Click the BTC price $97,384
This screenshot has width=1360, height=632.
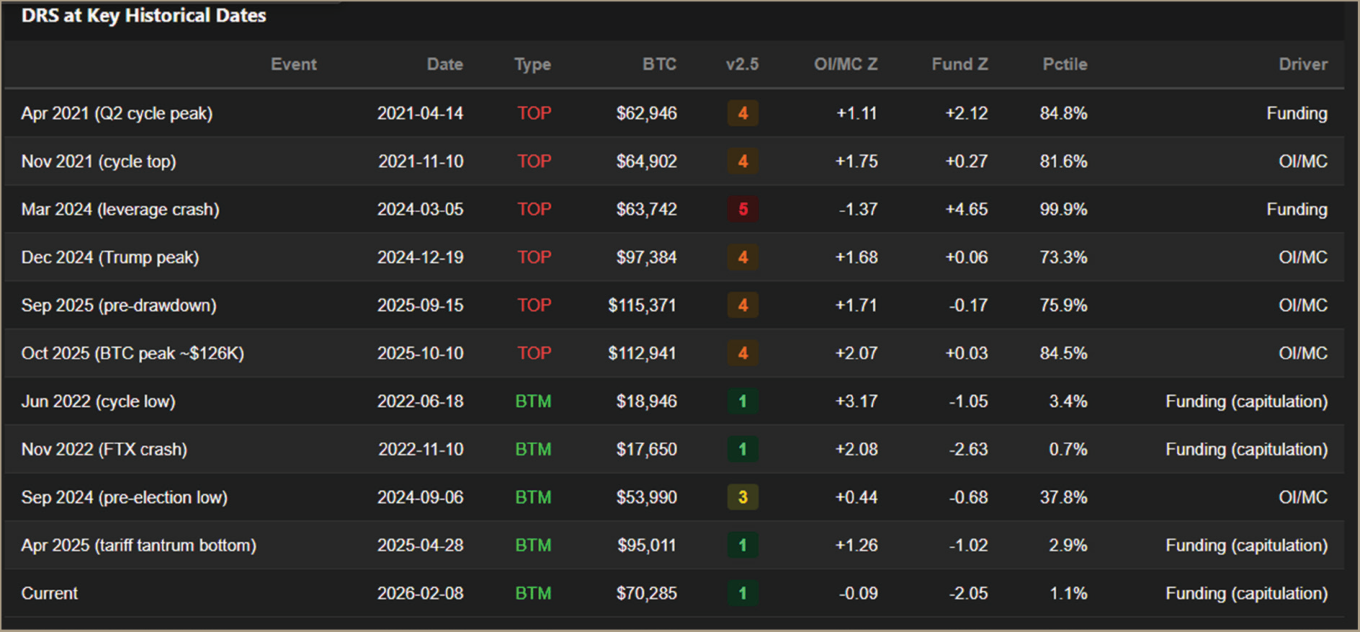(x=647, y=257)
